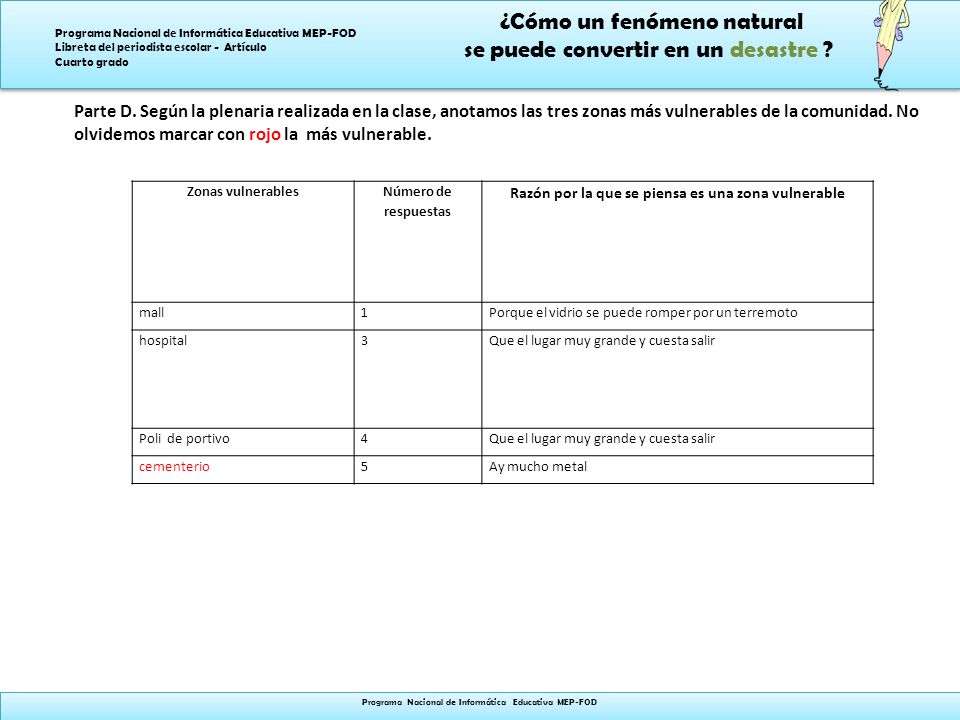Click 'Libreta del periodista escolar - Artículo' text

point(160,47)
